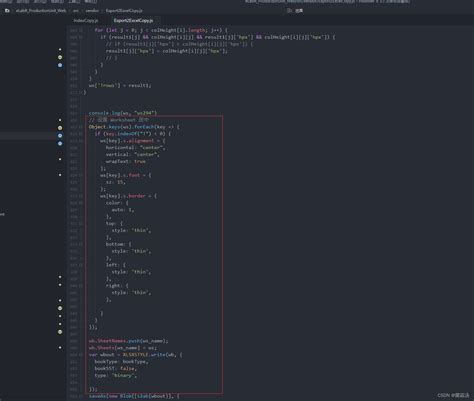The width and height of the screenshot is (474, 401).
Task: Place cursor on wrapText: true line
Action: tap(126, 161)
